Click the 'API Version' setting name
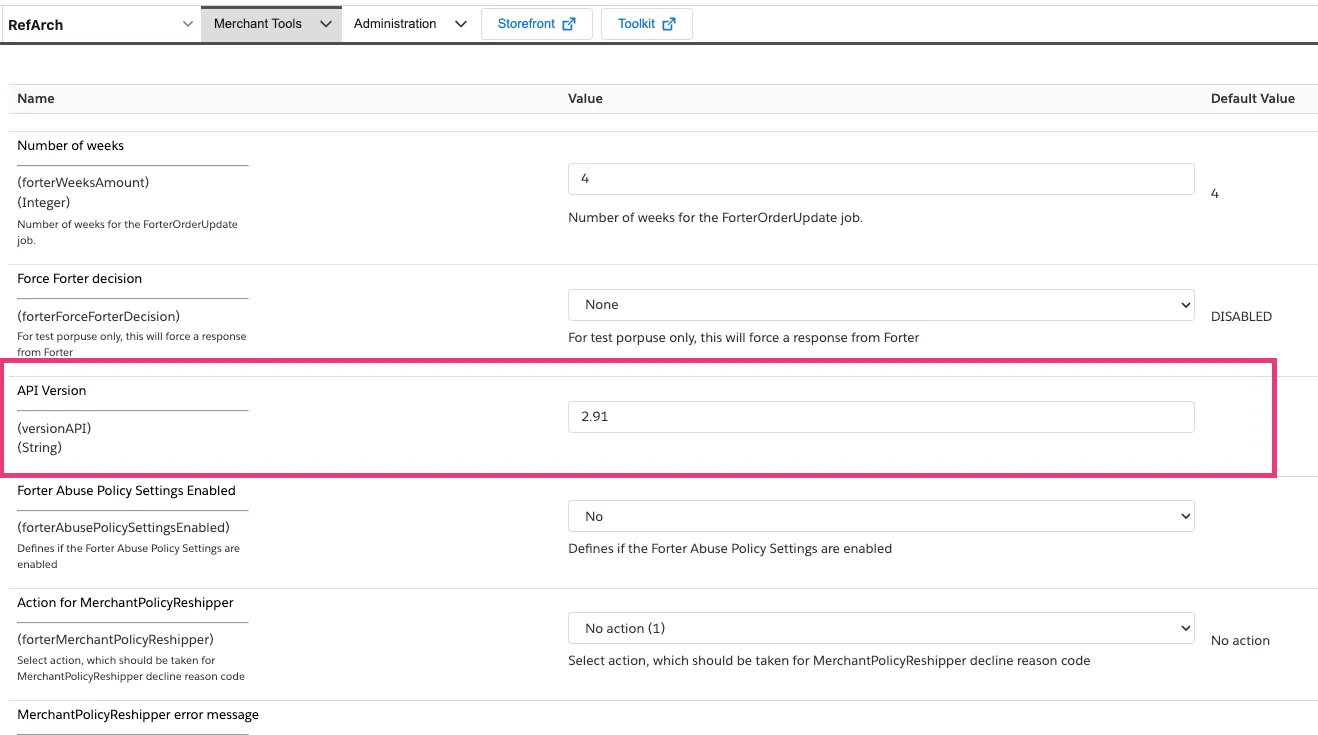 coord(52,390)
